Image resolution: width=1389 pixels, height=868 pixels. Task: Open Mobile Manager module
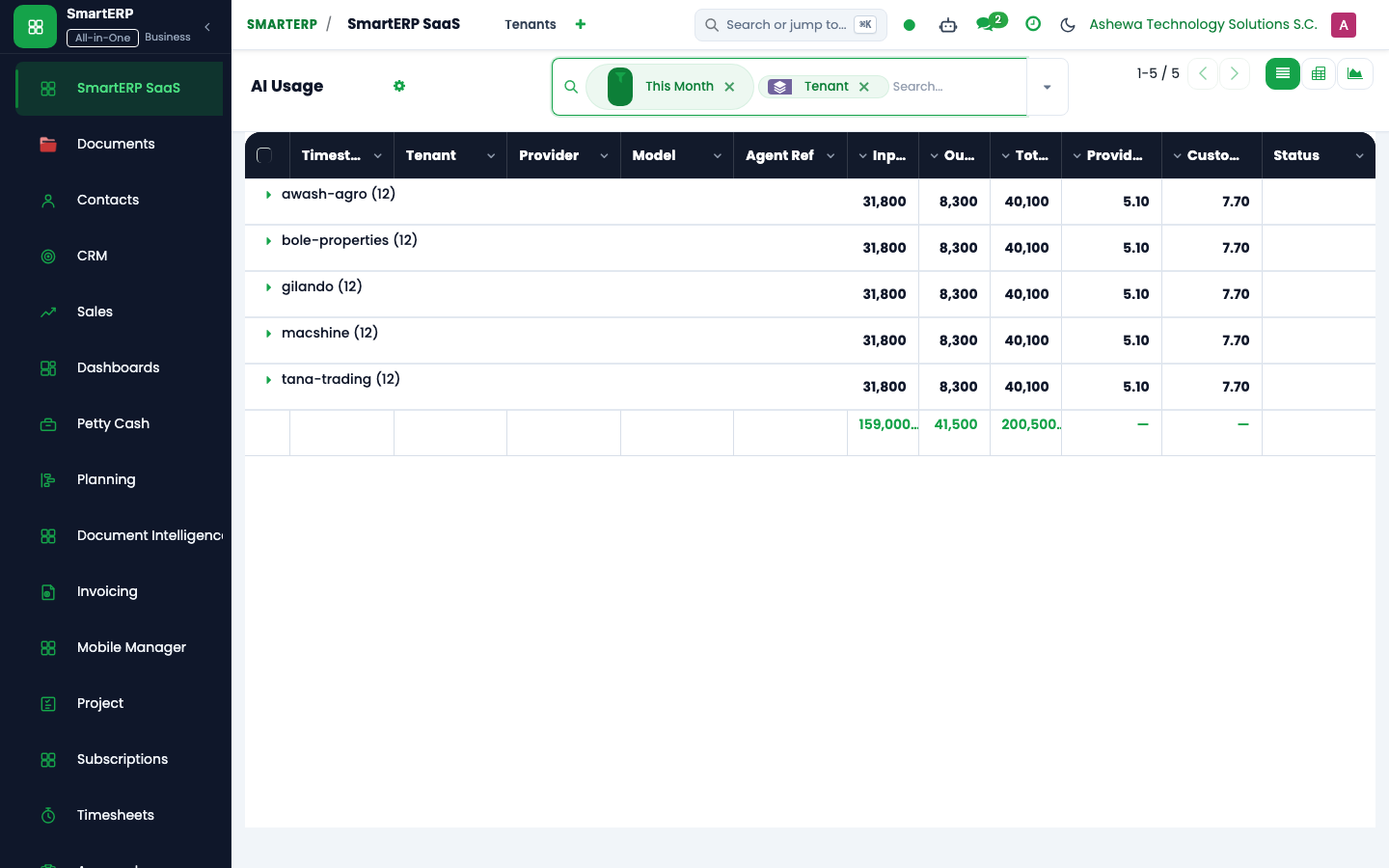[120, 647]
